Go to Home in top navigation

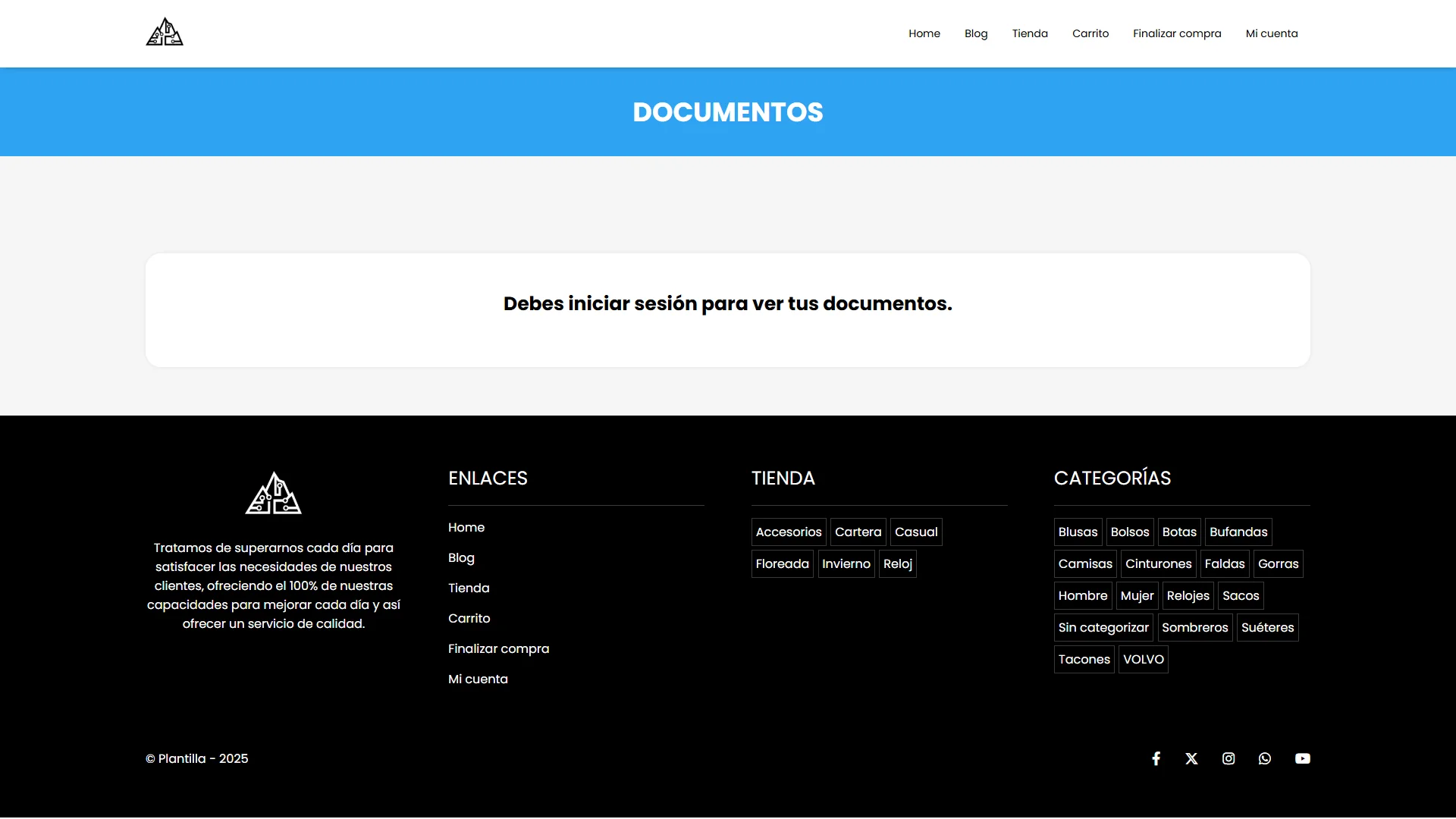(x=924, y=33)
